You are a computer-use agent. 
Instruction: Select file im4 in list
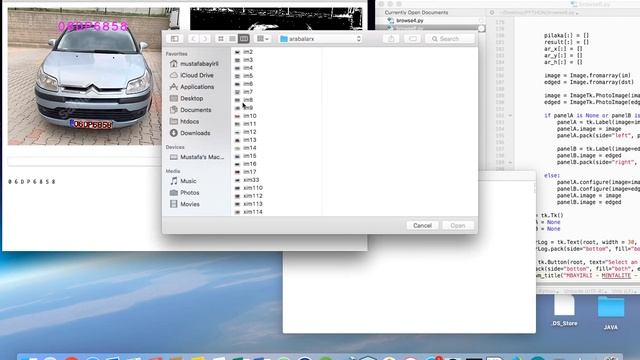point(244,68)
